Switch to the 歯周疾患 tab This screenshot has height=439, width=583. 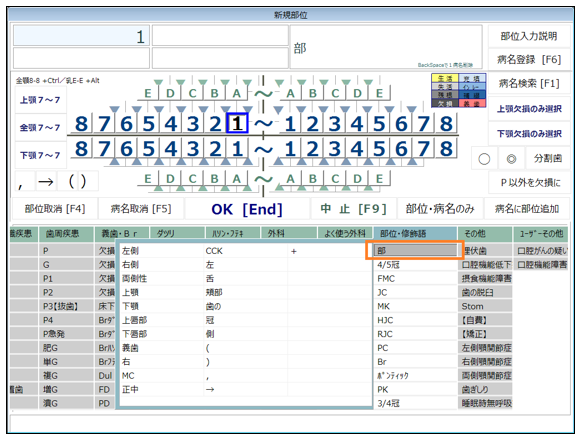pyautogui.click(x=66, y=233)
